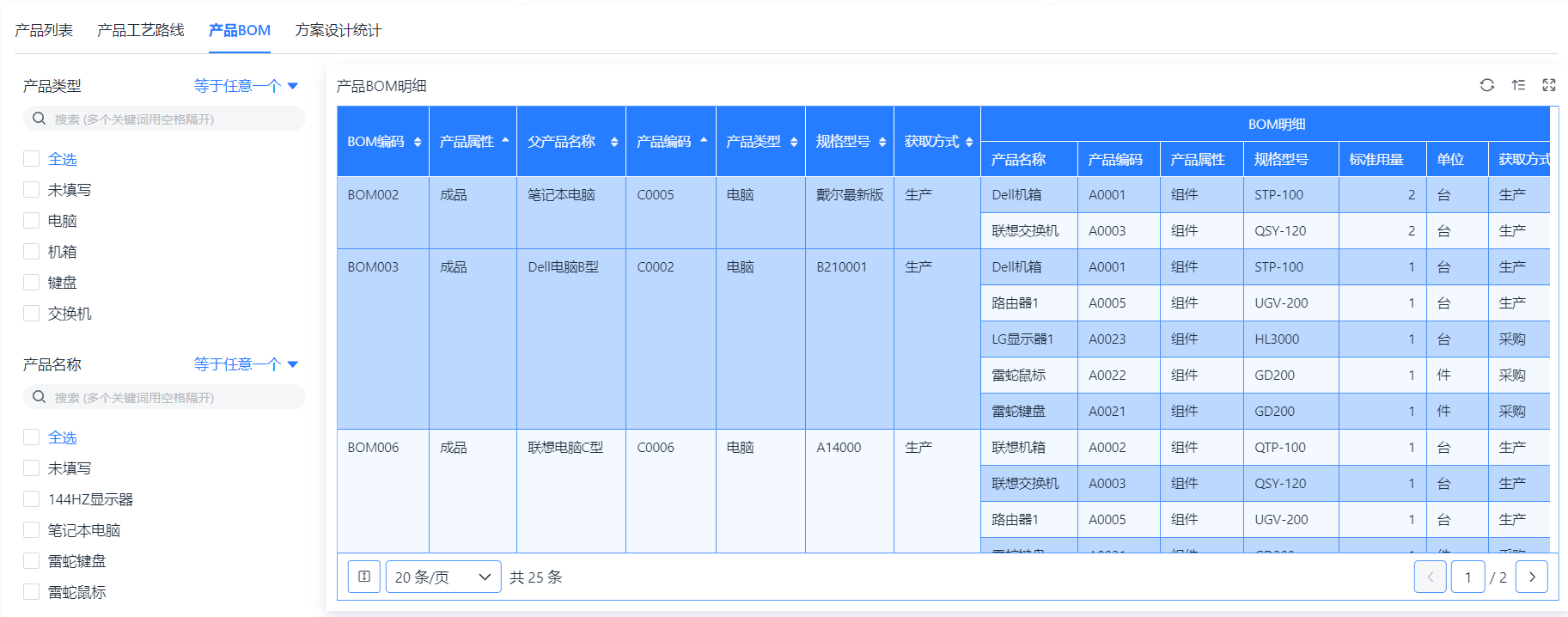Click the B210001 spec cell
This screenshot has height=617, width=1568.
click(x=850, y=339)
